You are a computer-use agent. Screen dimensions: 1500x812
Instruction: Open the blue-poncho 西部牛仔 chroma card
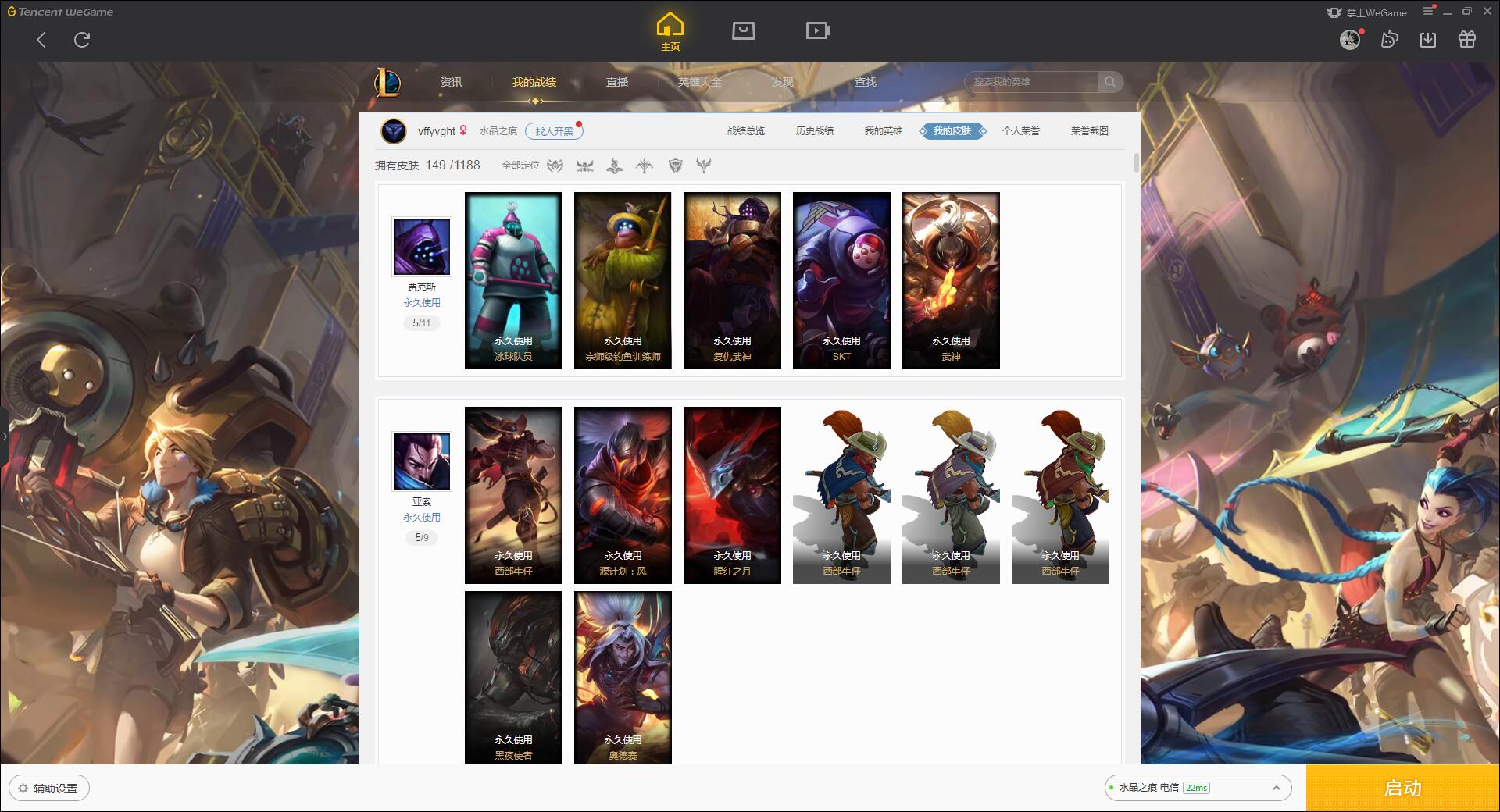coord(841,495)
